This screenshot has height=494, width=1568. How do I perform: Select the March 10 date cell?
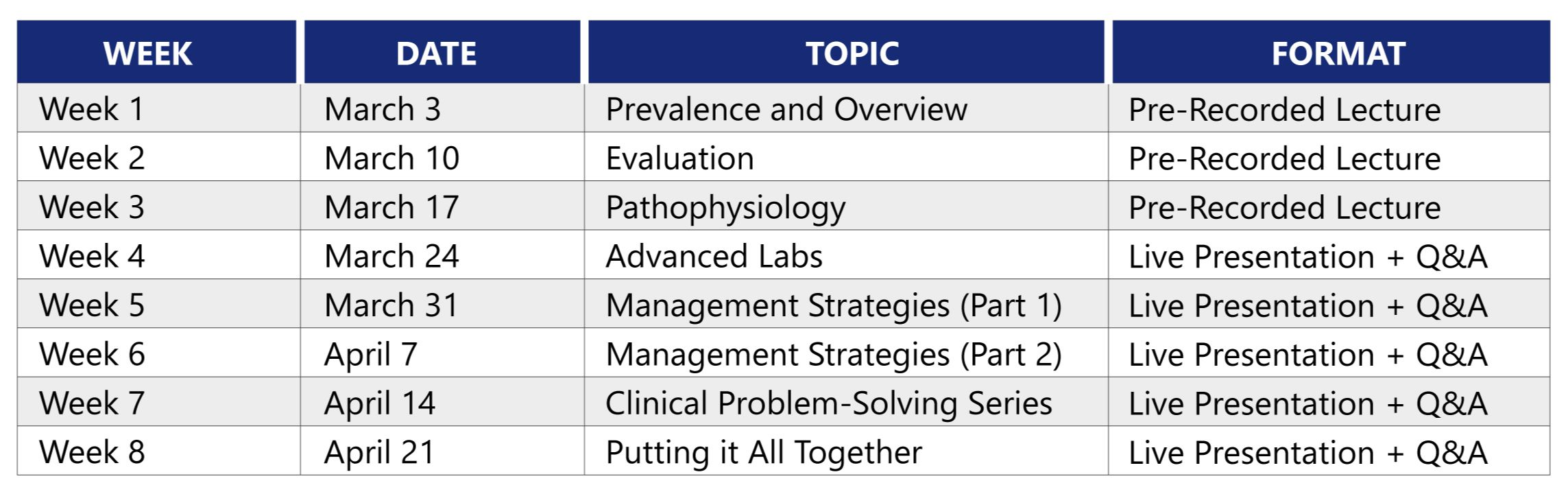pos(442,157)
